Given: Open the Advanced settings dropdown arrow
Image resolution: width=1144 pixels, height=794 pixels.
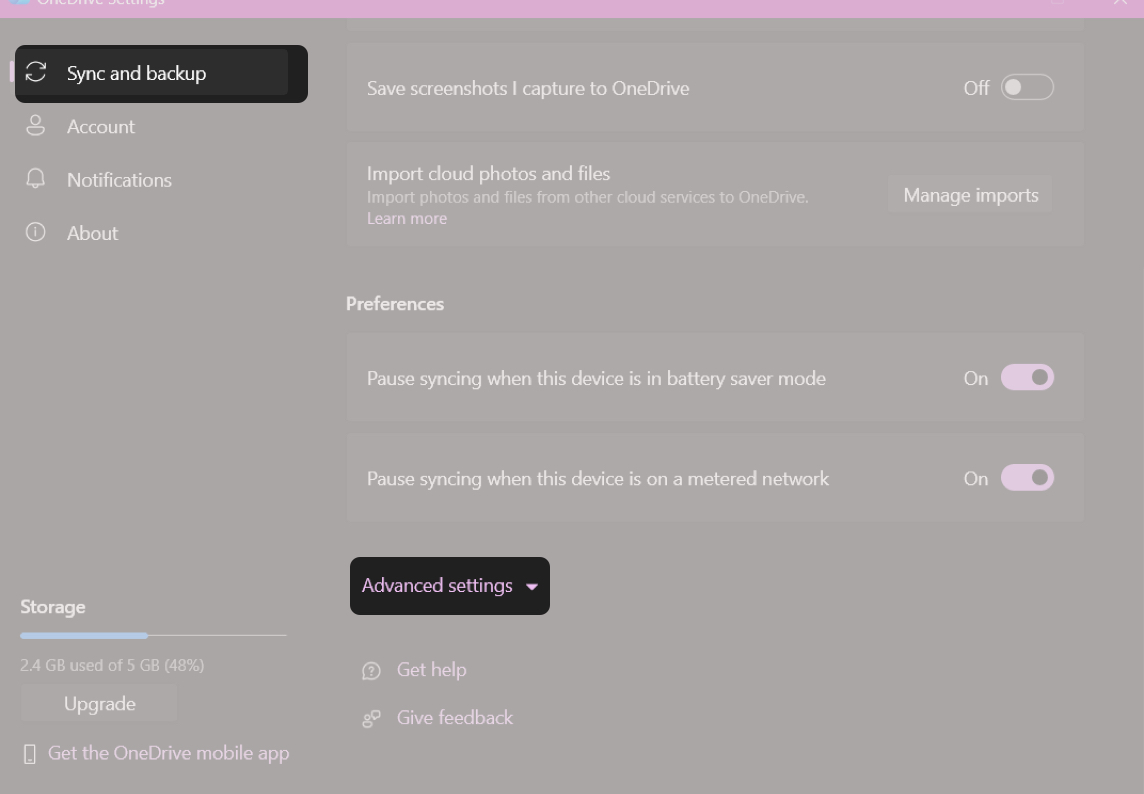Looking at the screenshot, I should [x=531, y=586].
